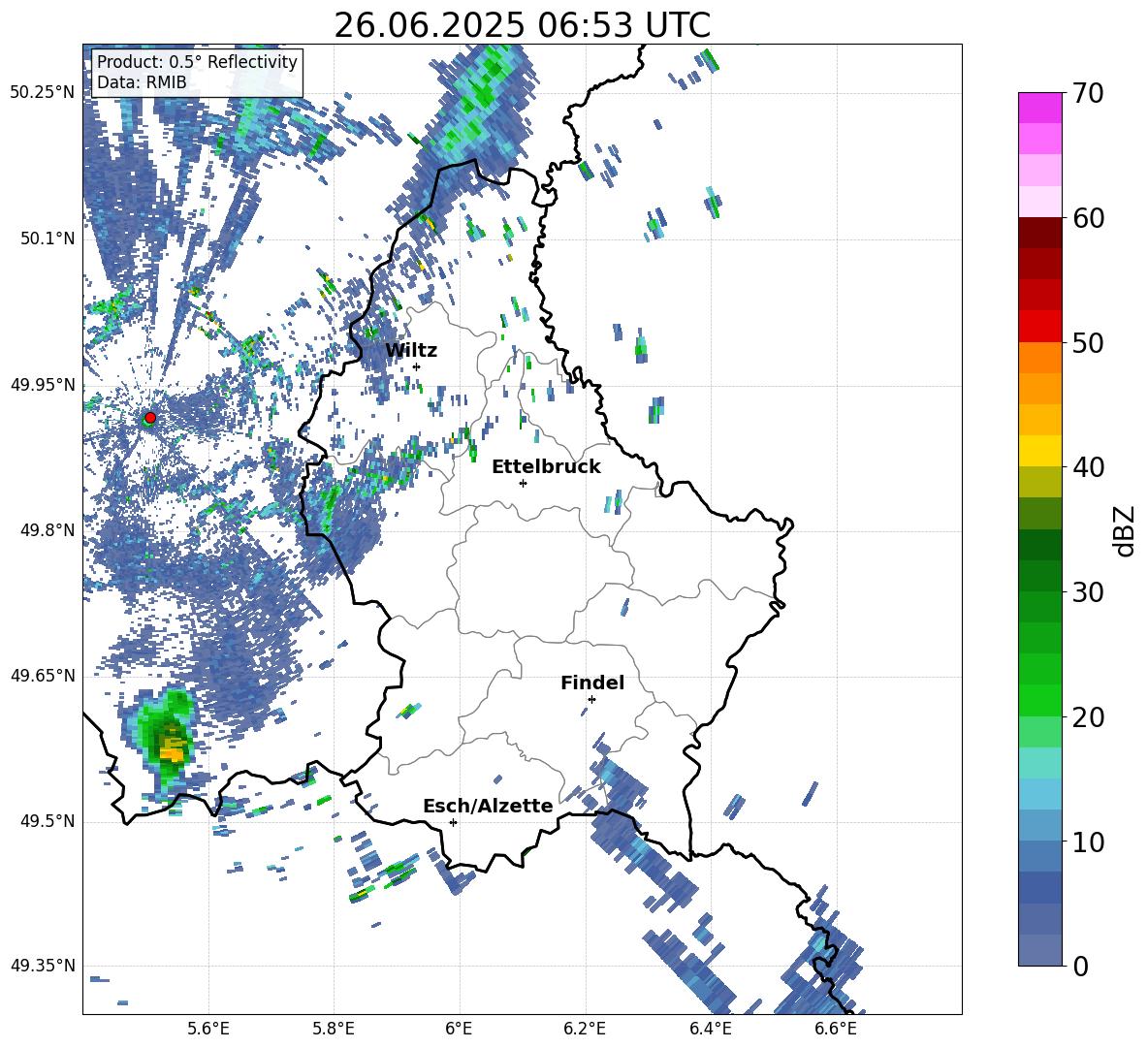The height and width of the screenshot is (1048, 1148).
Task: Click the dark maroon colorbar segment below 60
Action: 1040,233
